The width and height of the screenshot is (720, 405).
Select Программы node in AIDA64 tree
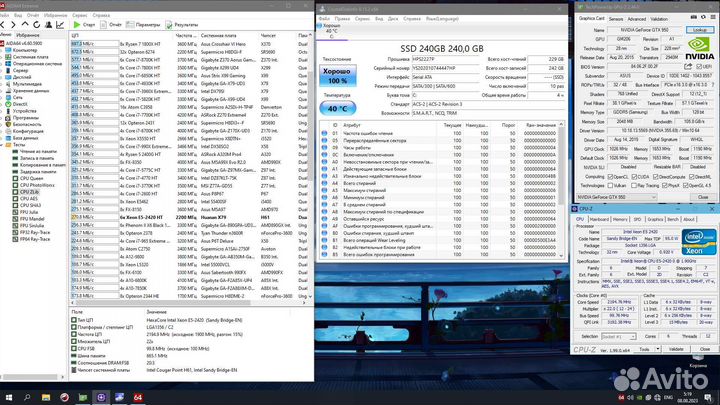(22, 118)
